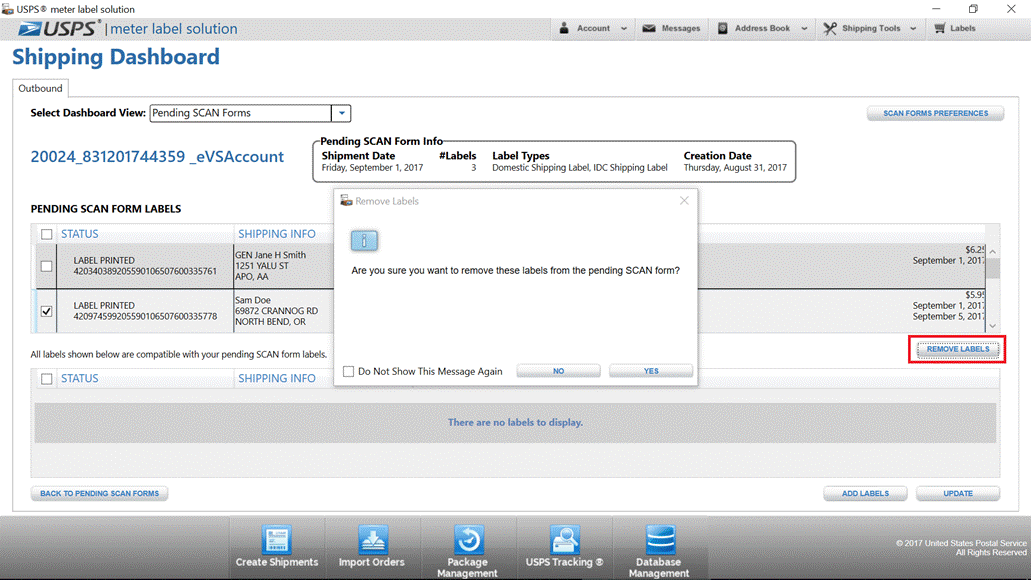Click the 20024_831201744359 _eVSAccount link
This screenshot has height=580, width=1031.
click(157, 157)
